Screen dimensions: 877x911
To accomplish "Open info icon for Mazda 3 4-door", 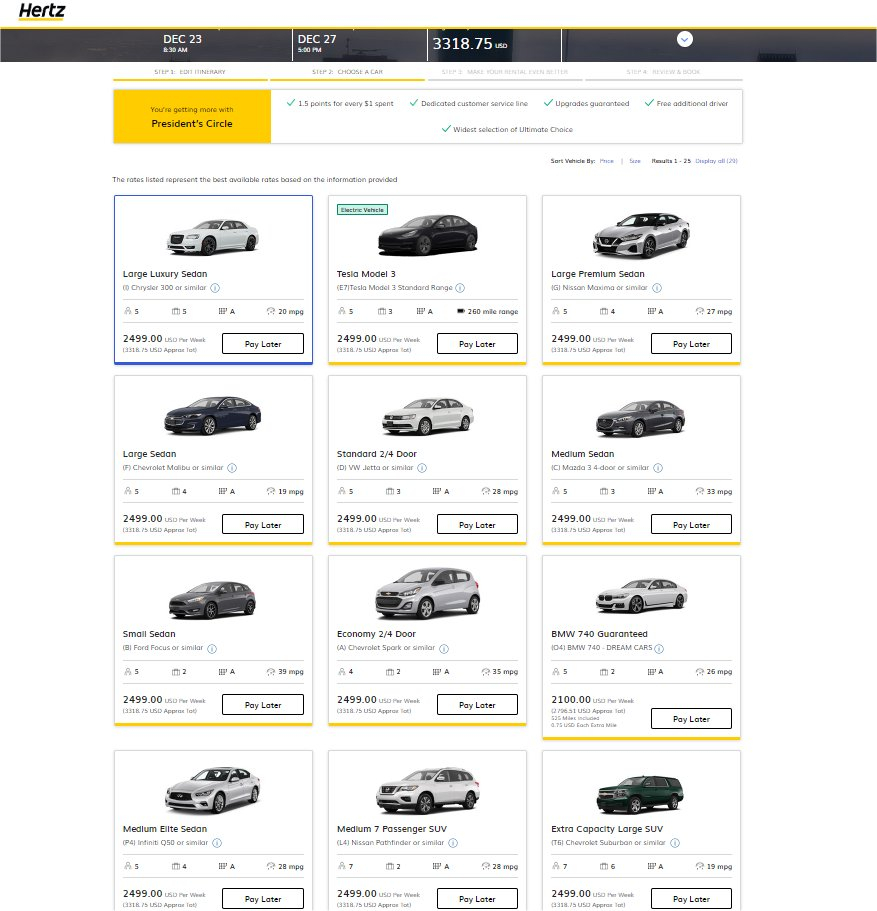I will tap(658, 468).
